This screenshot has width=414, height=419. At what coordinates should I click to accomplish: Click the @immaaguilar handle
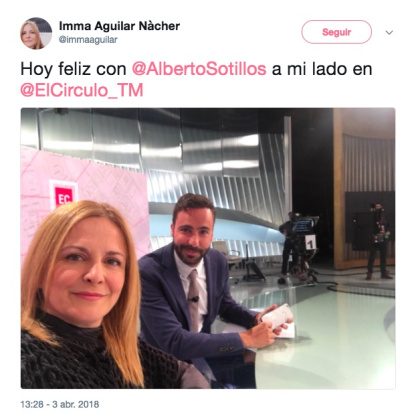(88, 40)
